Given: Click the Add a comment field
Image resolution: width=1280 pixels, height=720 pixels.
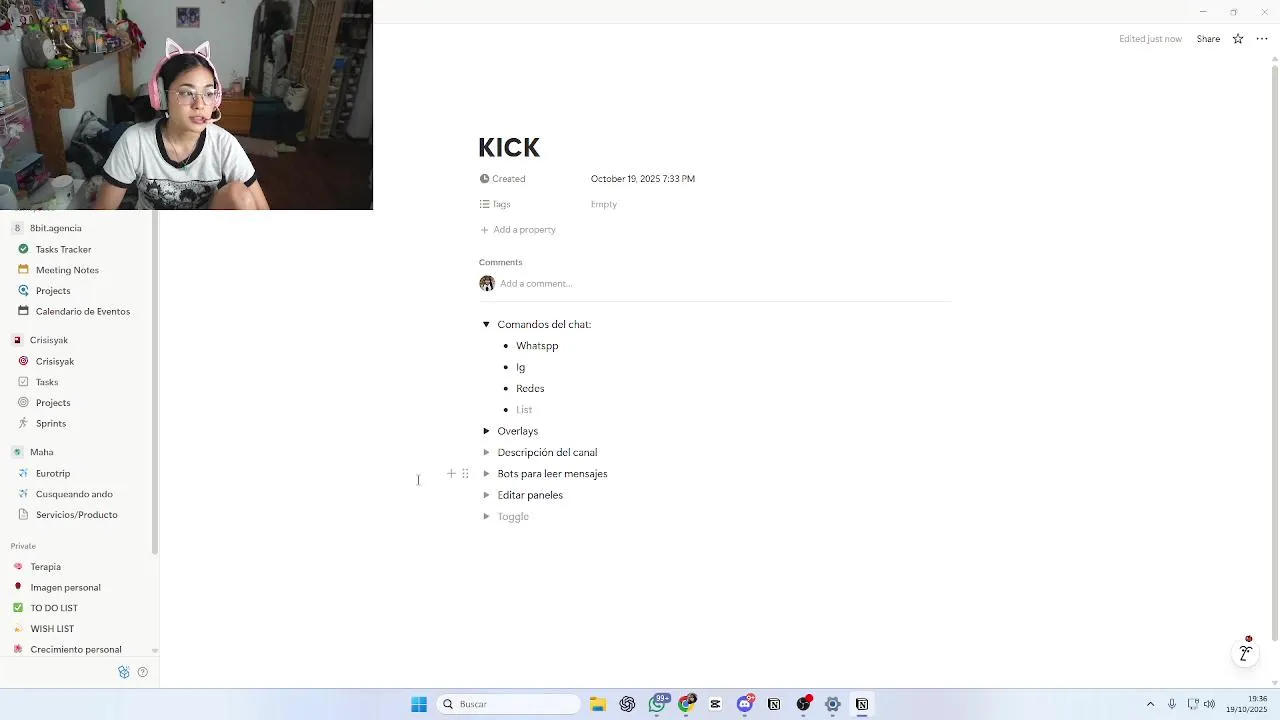Looking at the screenshot, I should [x=536, y=284].
